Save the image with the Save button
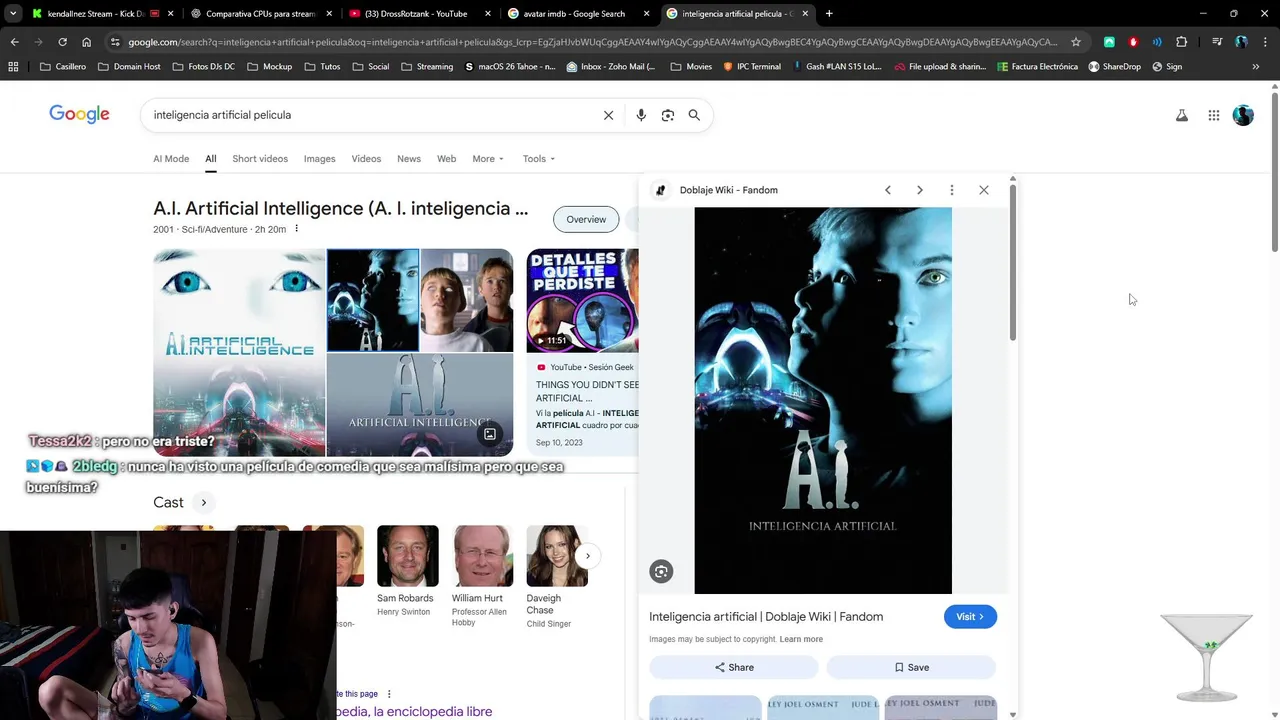This screenshot has height=720, width=1280. point(911,667)
